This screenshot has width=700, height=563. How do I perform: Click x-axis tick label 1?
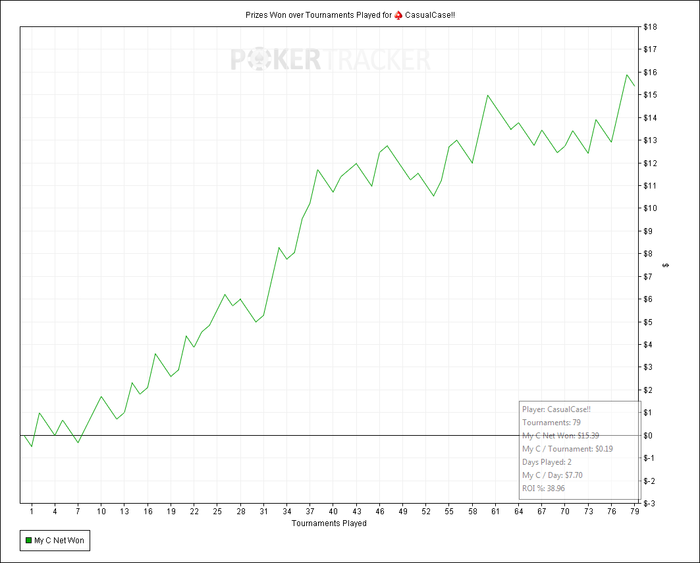pos(32,512)
